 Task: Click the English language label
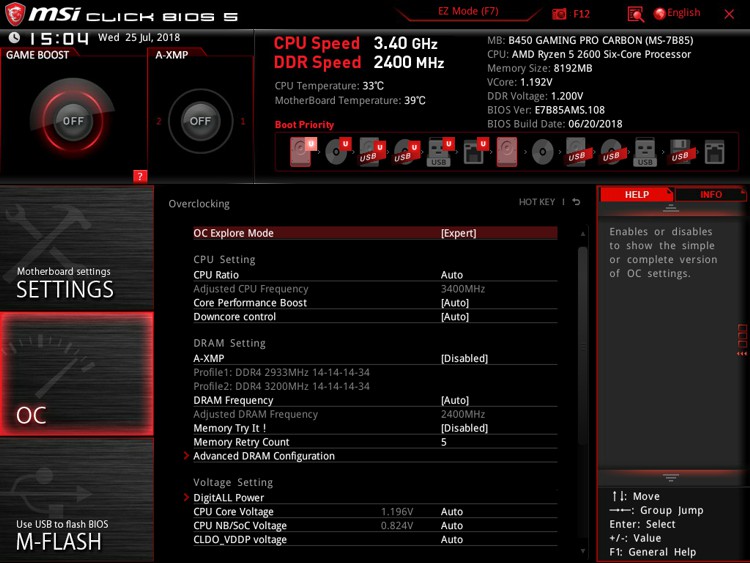684,13
